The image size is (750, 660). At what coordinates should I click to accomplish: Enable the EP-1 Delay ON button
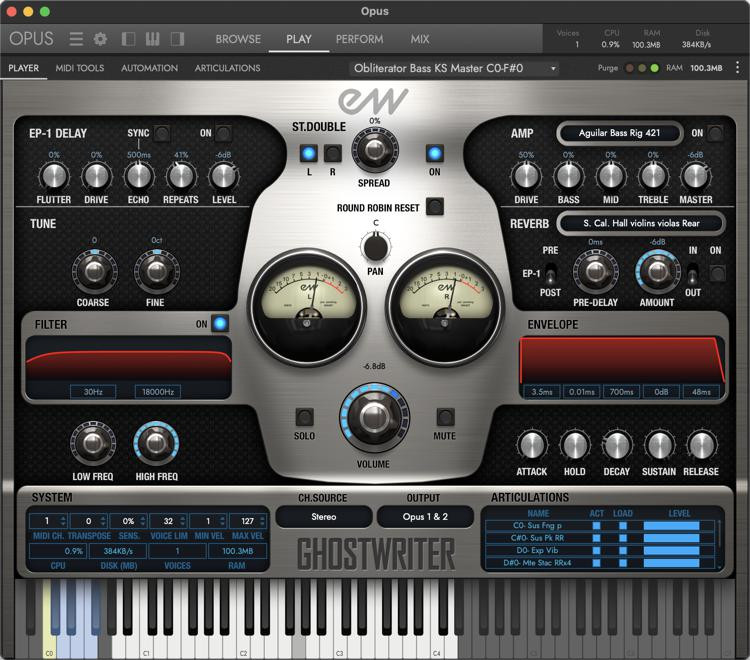point(224,133)
